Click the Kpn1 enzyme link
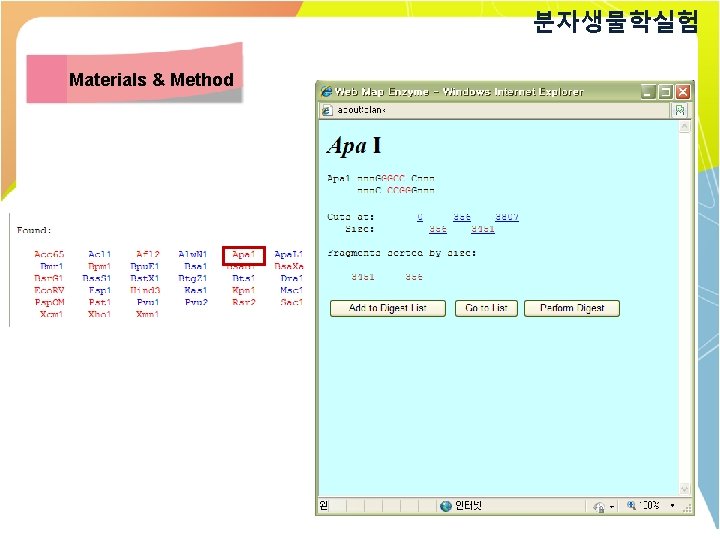Image resolution: width=720 pixels, height=540 pixels. click(x=243, y=290)
